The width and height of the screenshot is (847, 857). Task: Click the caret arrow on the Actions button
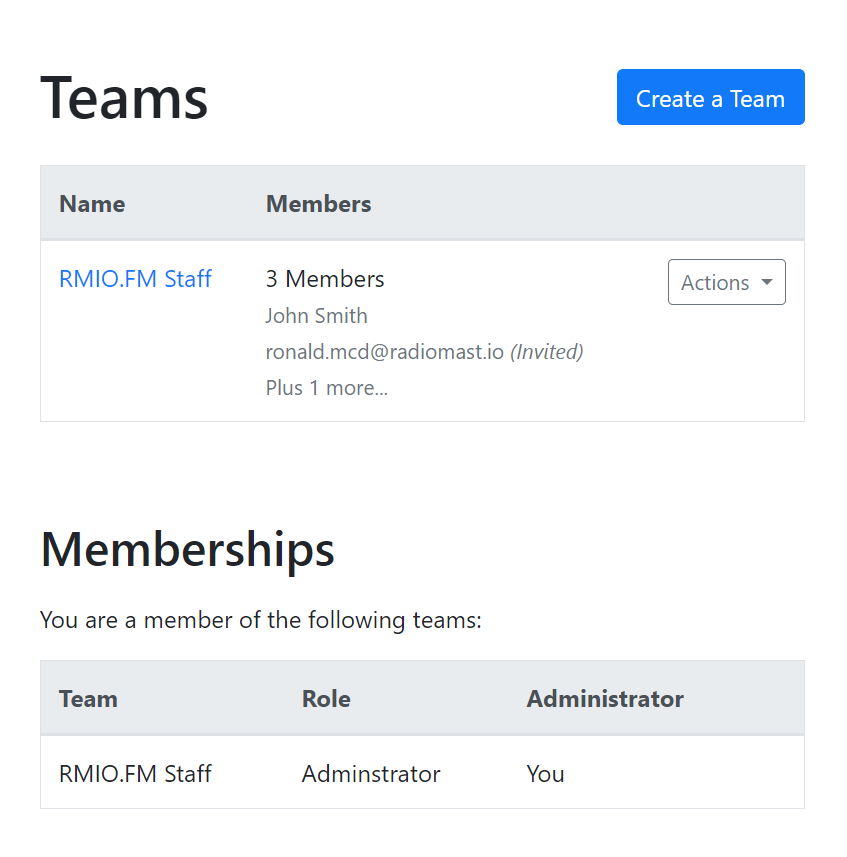point(767,283)
